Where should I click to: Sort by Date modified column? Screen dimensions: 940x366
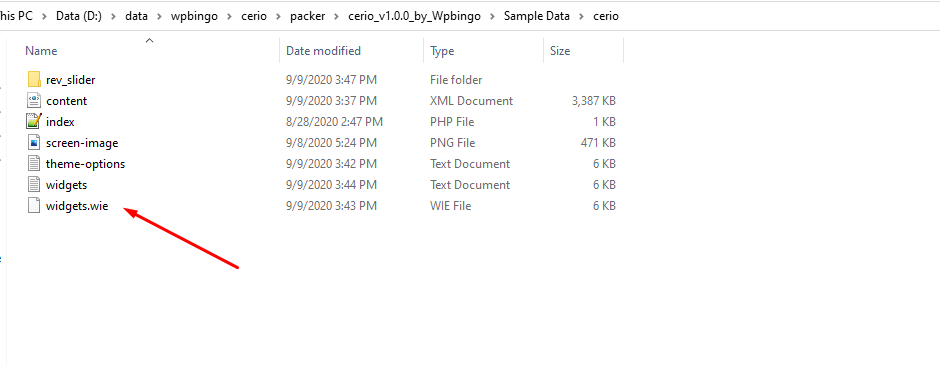(x=323, y=51)
